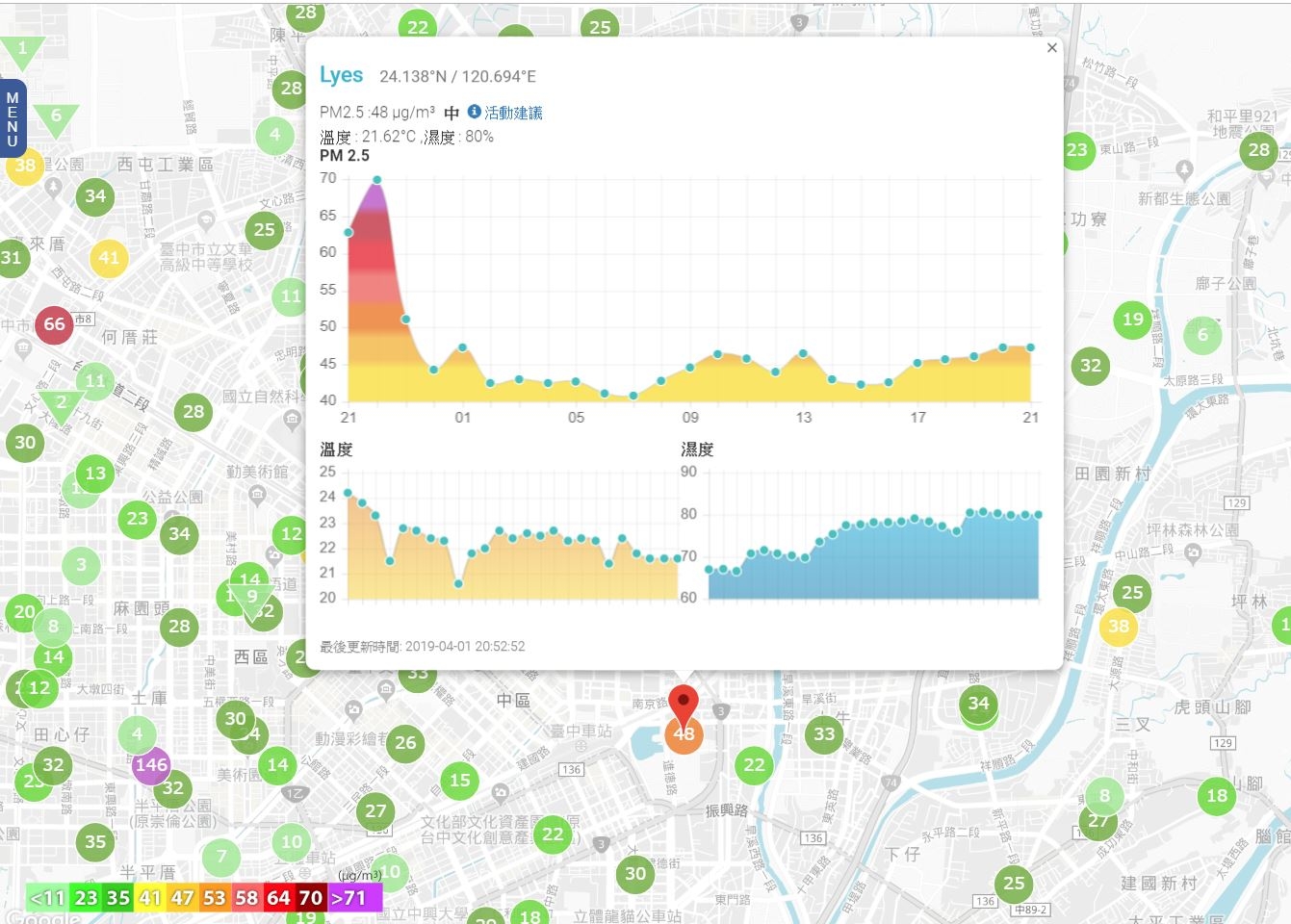This screenshot has width=1291, height=924.
Task: Select the triangle marker labeled 1
Action: [x=22, y=51]
